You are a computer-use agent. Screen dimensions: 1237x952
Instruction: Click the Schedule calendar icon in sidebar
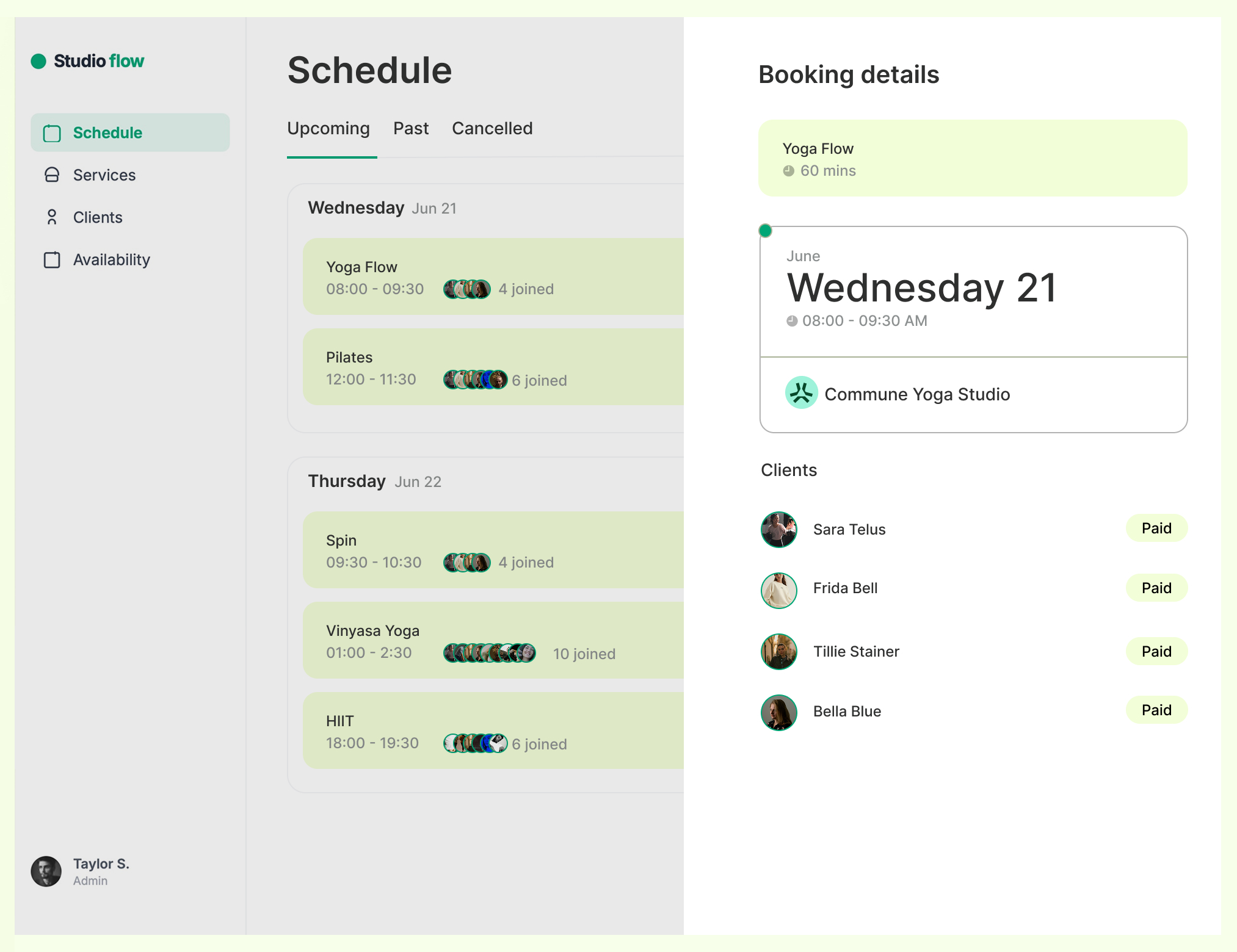pyautogui.click(x=52, y=133)
